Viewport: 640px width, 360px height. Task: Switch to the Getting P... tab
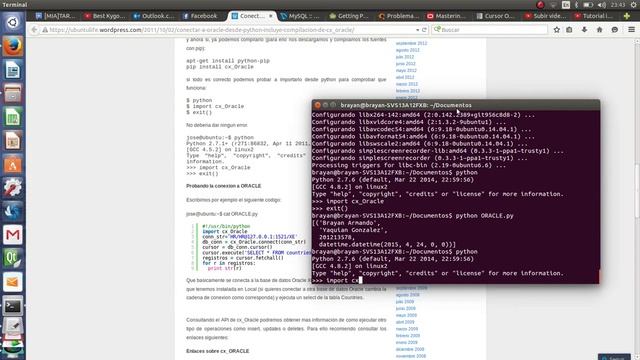(x=350, y=16)
